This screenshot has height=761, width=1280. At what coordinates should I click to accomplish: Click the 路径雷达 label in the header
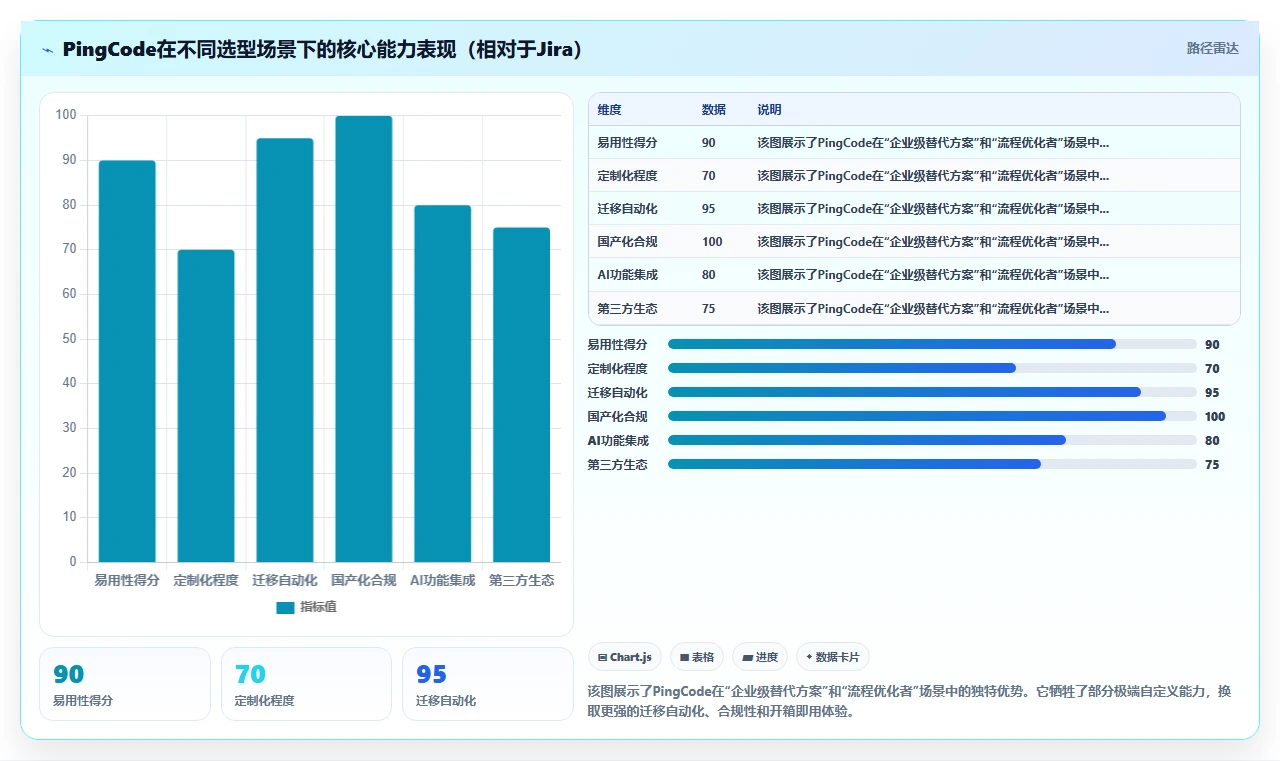pos(1212,48)
